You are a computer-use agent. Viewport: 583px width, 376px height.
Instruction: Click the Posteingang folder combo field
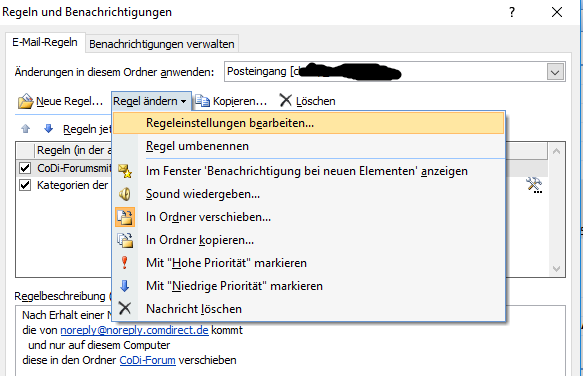[395, 72]
